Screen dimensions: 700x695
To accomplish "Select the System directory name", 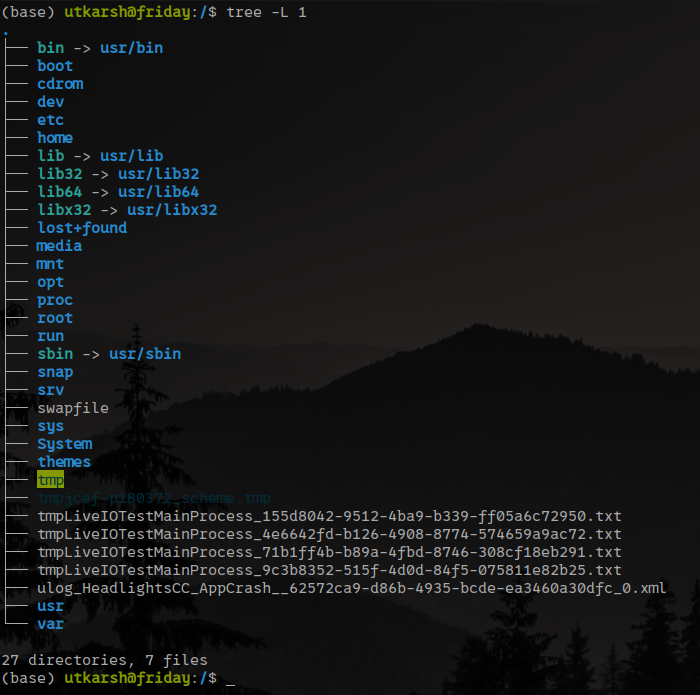I will [64, 444].
